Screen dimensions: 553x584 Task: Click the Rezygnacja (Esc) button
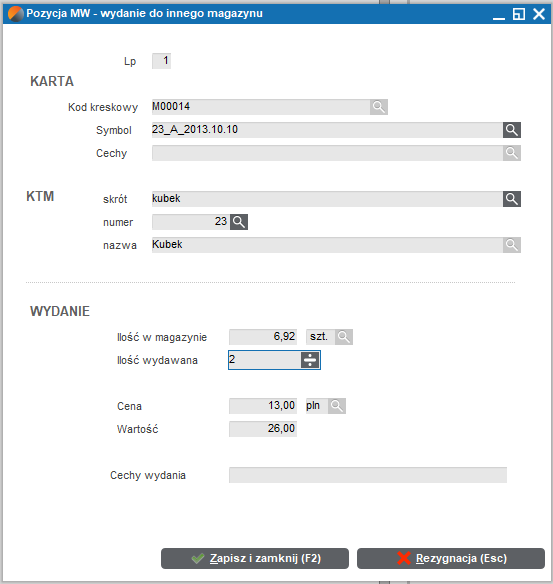pyautogui.click(x=451, y=558)
